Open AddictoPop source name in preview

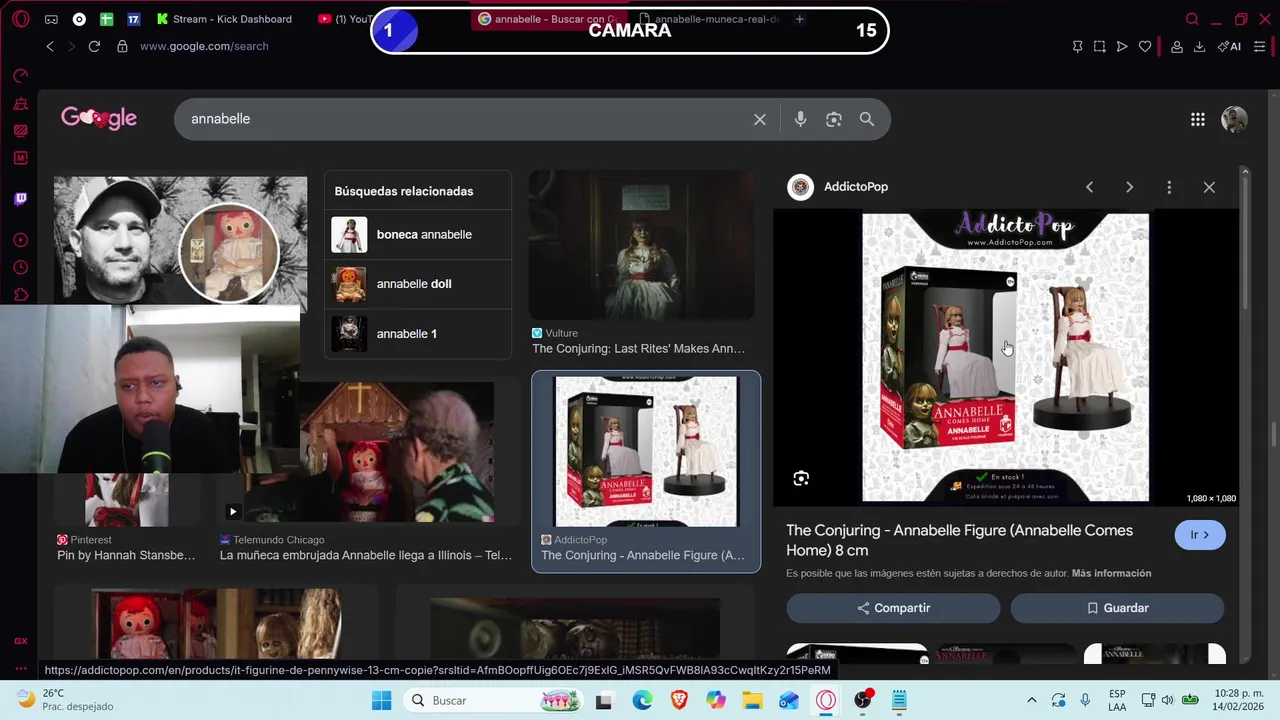856,187
